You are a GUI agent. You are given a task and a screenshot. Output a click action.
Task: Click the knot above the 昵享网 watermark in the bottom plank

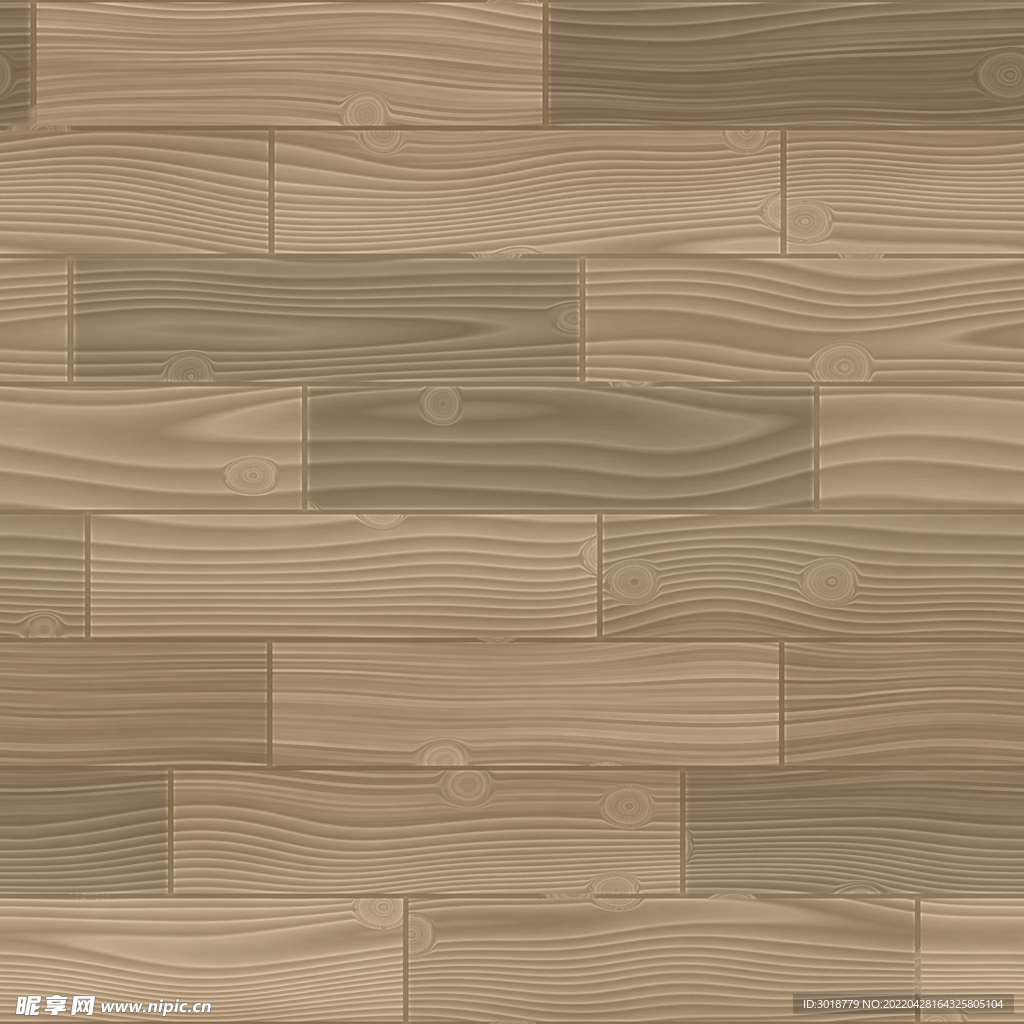click(379, 911)
